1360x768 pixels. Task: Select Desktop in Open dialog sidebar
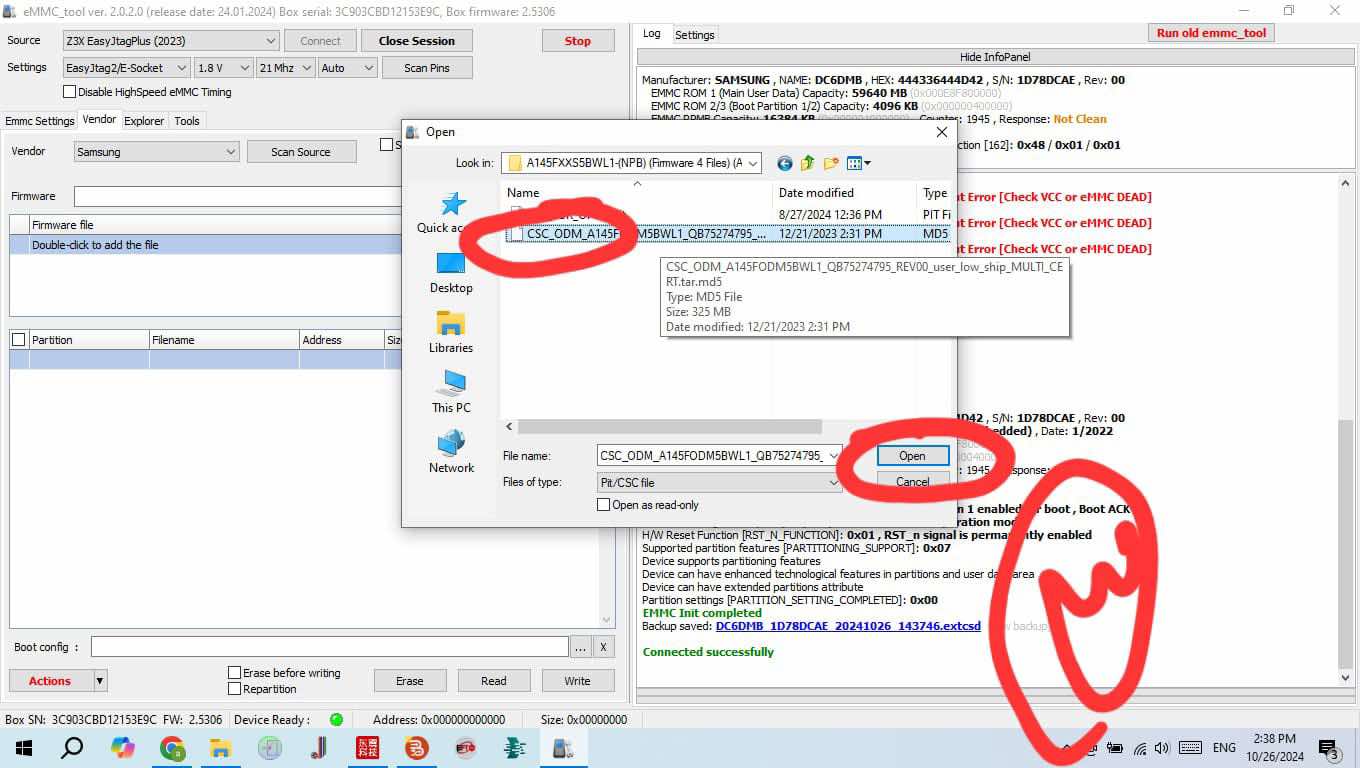click(x=452, y=272)
